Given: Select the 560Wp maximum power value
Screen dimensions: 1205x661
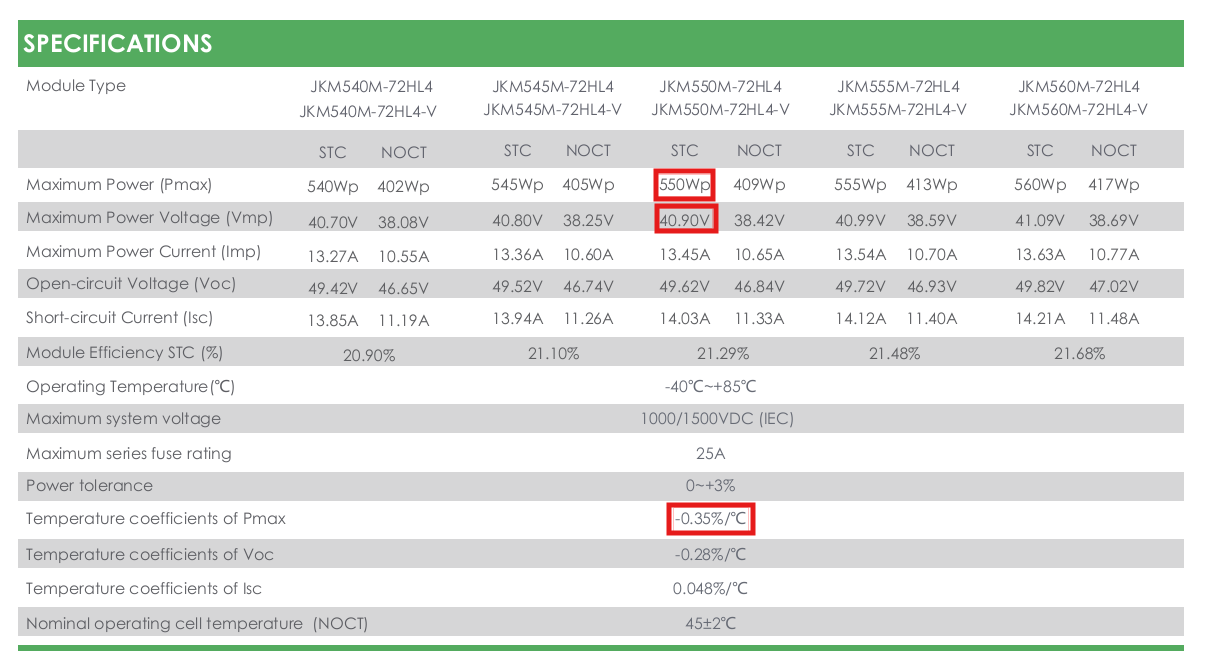Looking at the screenshot, I should tap(1040, 185).
